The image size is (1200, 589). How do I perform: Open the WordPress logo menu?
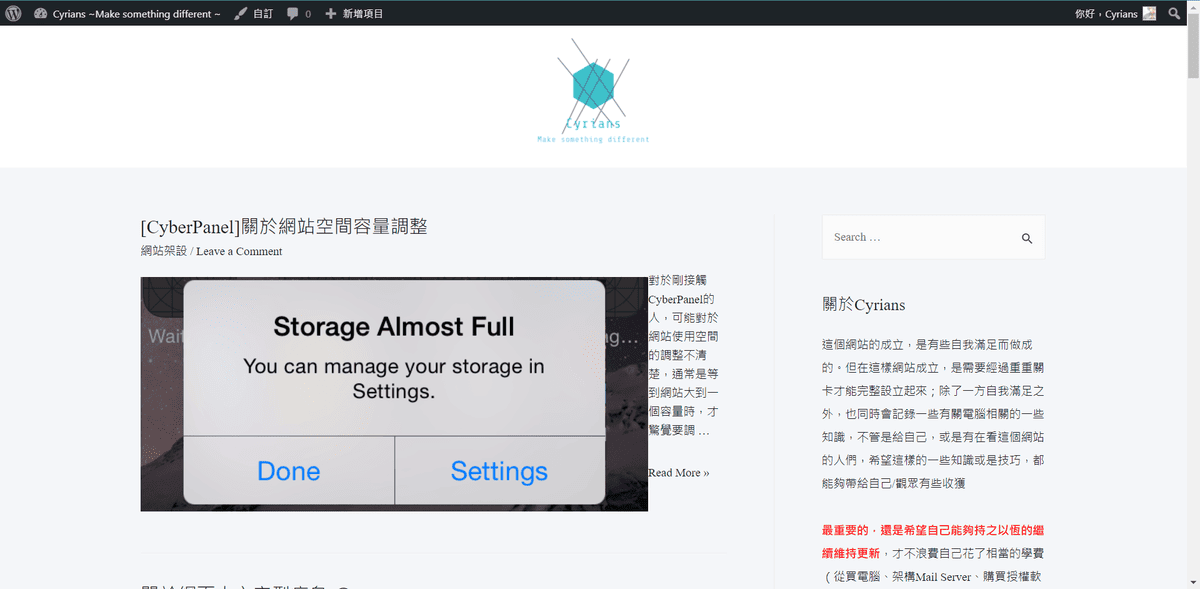(14, 14)
